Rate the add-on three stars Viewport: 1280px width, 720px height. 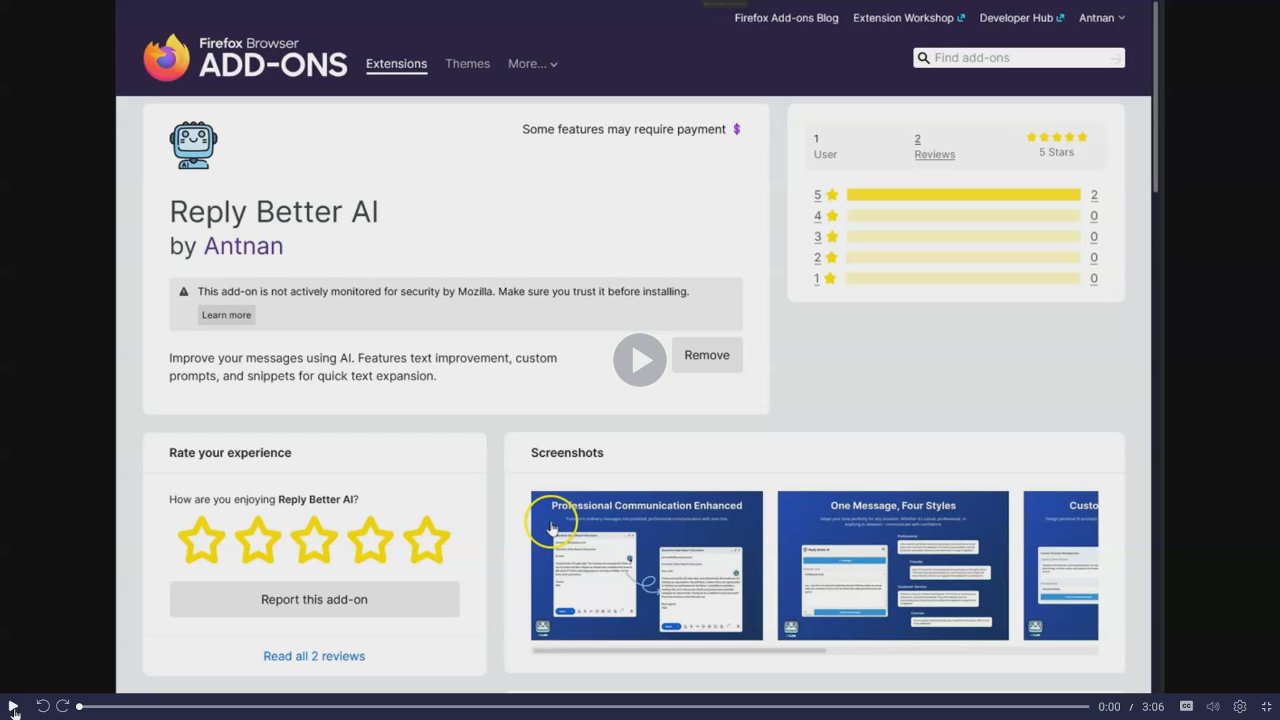coord(314,540)
